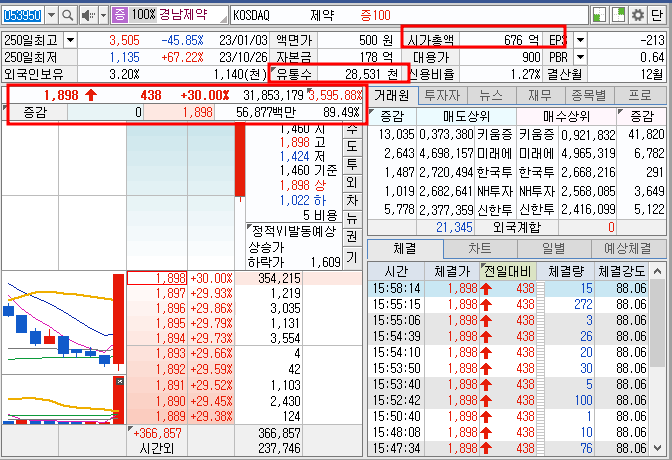The height and width of the screenshot is (460, 672).
Task: Select the 종목별 tab
Action: [x=589, y=95]
